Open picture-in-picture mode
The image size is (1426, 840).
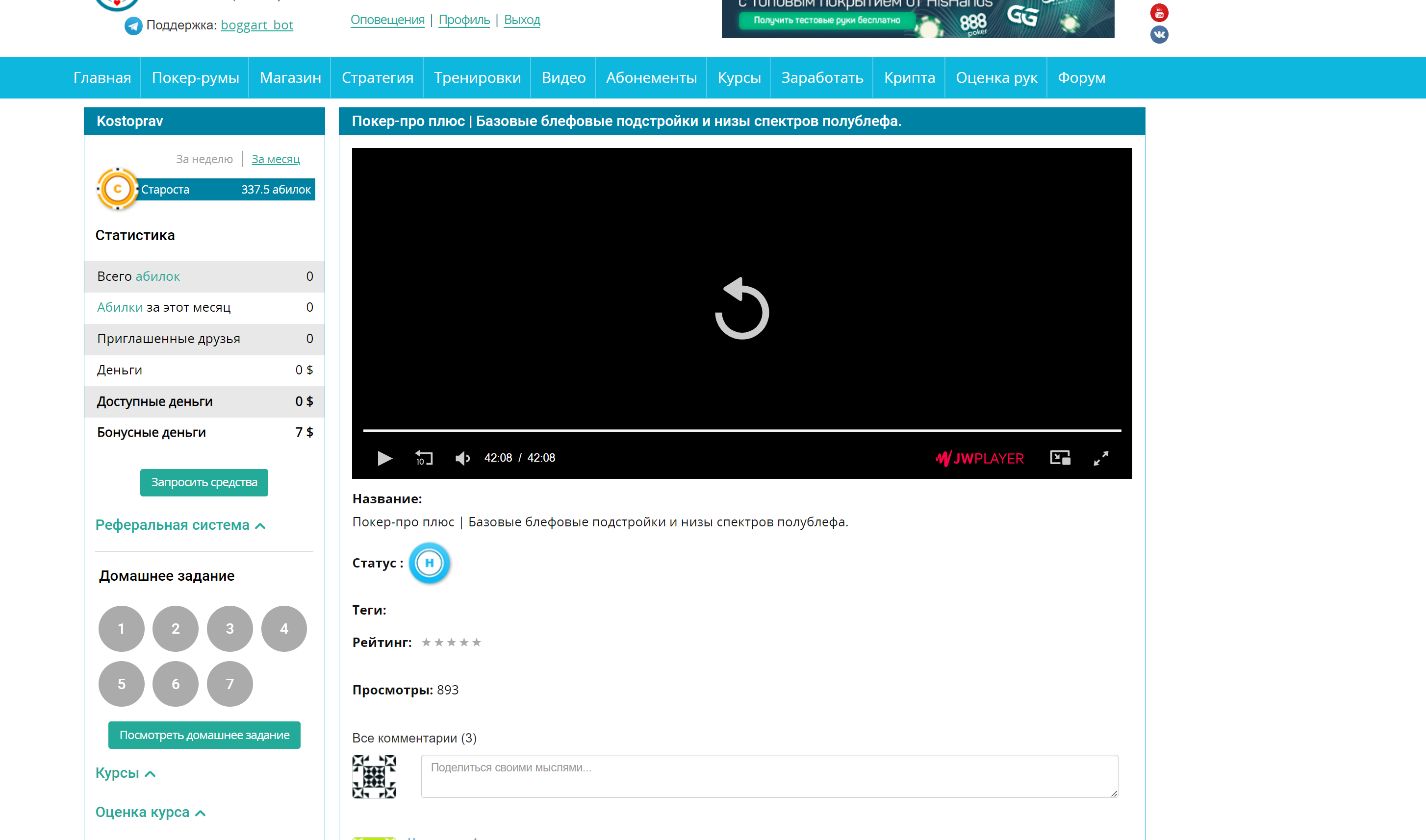pyautogui.click(x=1060, y=458)
